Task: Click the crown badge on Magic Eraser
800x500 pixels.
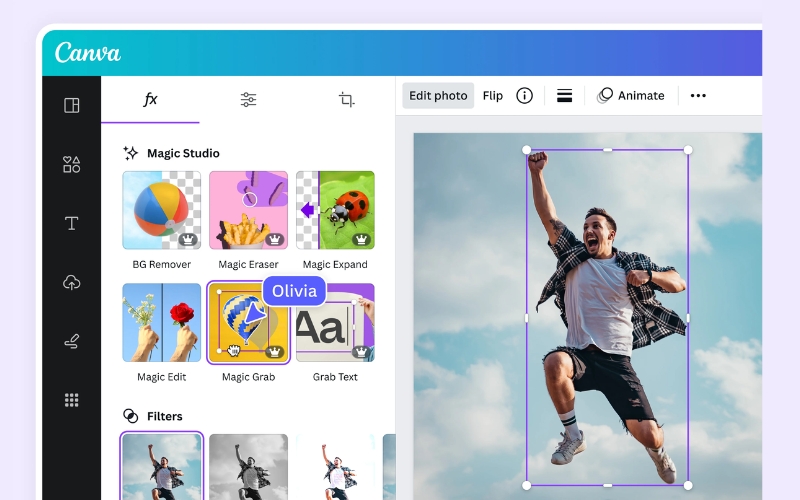Action: click(274, 239)
